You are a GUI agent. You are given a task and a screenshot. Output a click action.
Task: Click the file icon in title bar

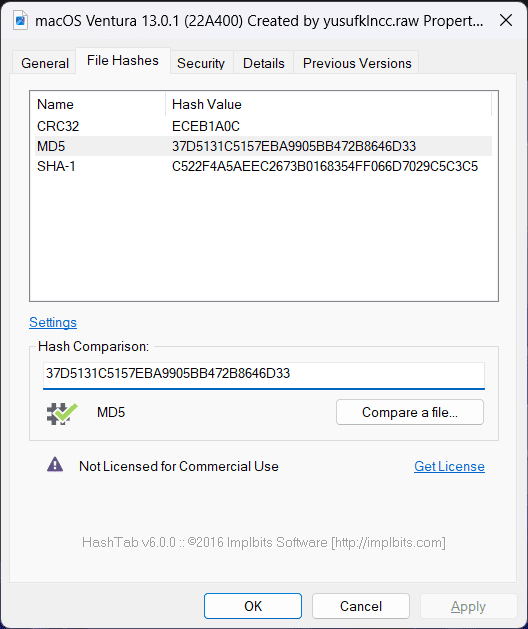click(x=20, y=20)
